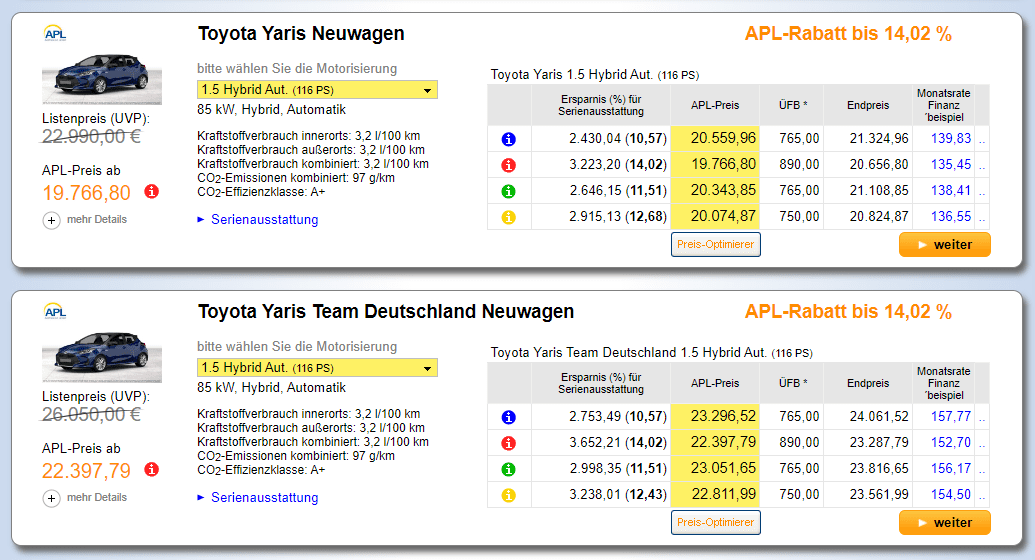
Task: Click APL-Preis cell 19.766,80 in table
Action: (716, 164)
